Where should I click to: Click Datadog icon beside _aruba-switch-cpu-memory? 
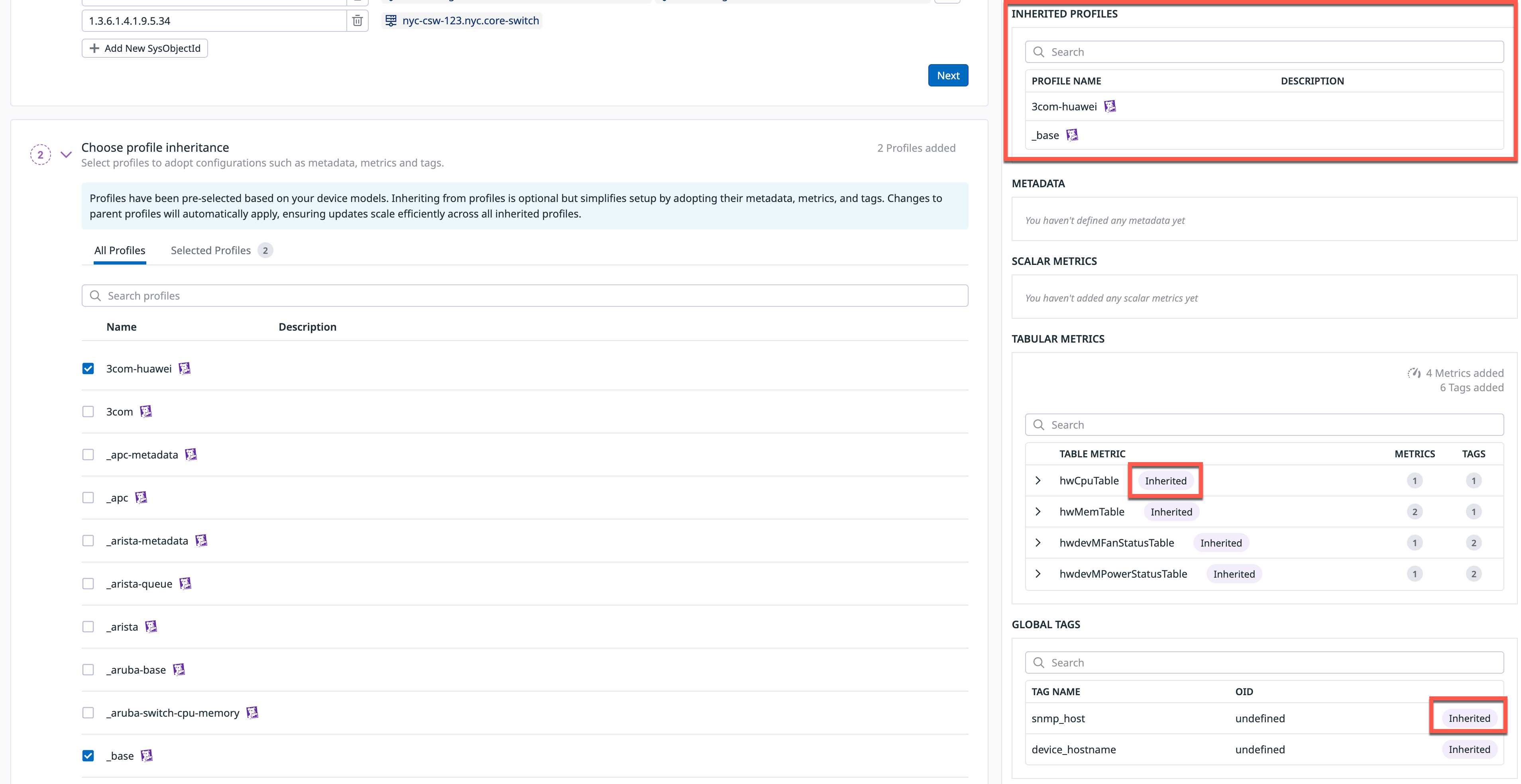click(x=252, y=713)
